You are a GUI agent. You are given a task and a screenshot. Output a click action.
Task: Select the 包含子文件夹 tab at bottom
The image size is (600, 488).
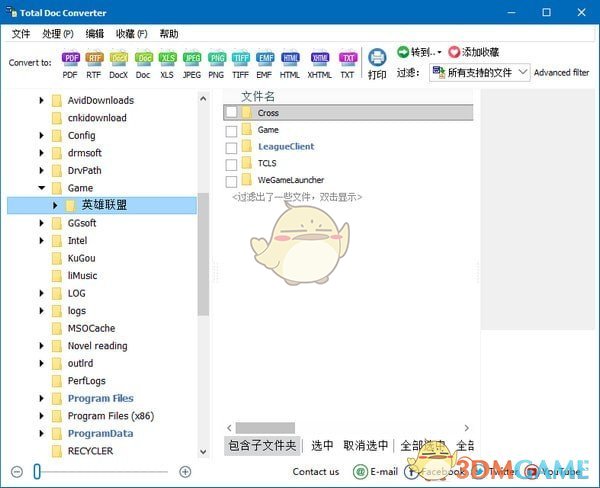(x=262, y=445)
